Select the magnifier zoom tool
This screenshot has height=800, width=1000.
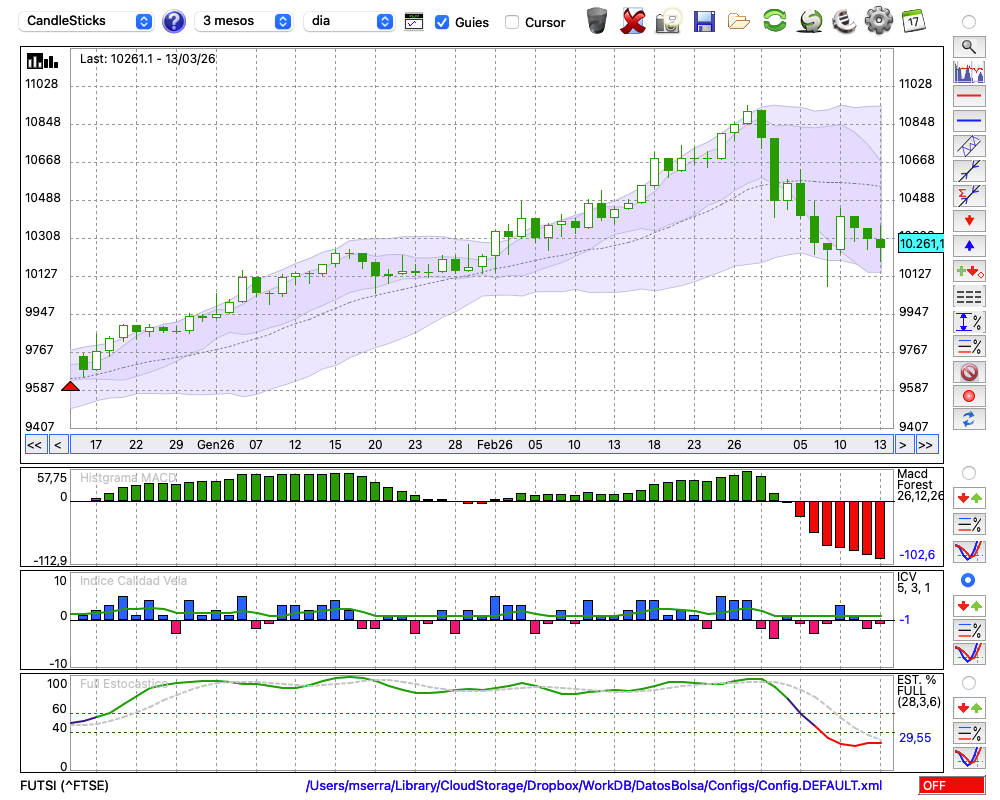[968, 46]
